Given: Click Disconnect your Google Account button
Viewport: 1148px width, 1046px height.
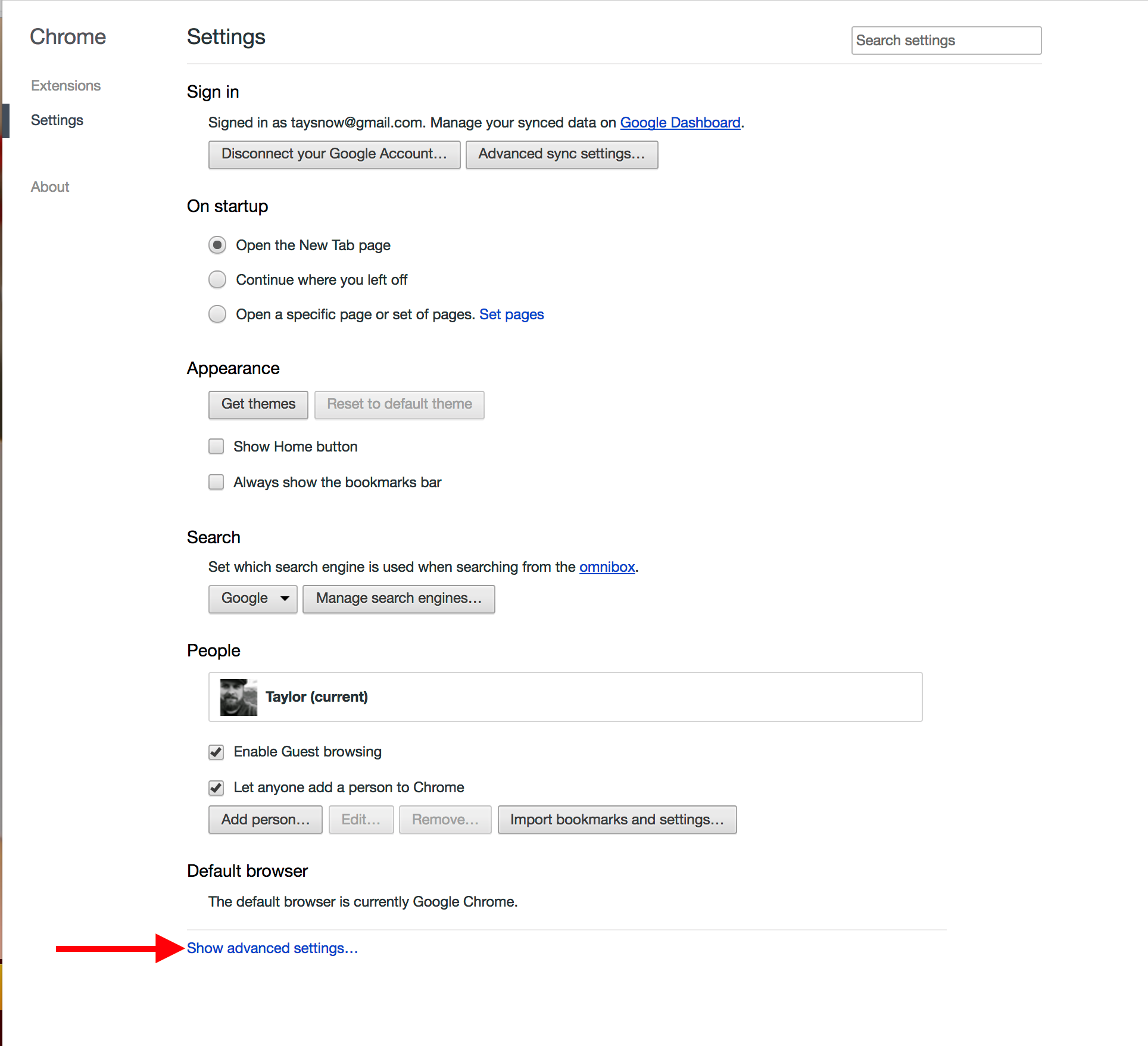Looking at the screenshot, I should click(x=334, y=154).
